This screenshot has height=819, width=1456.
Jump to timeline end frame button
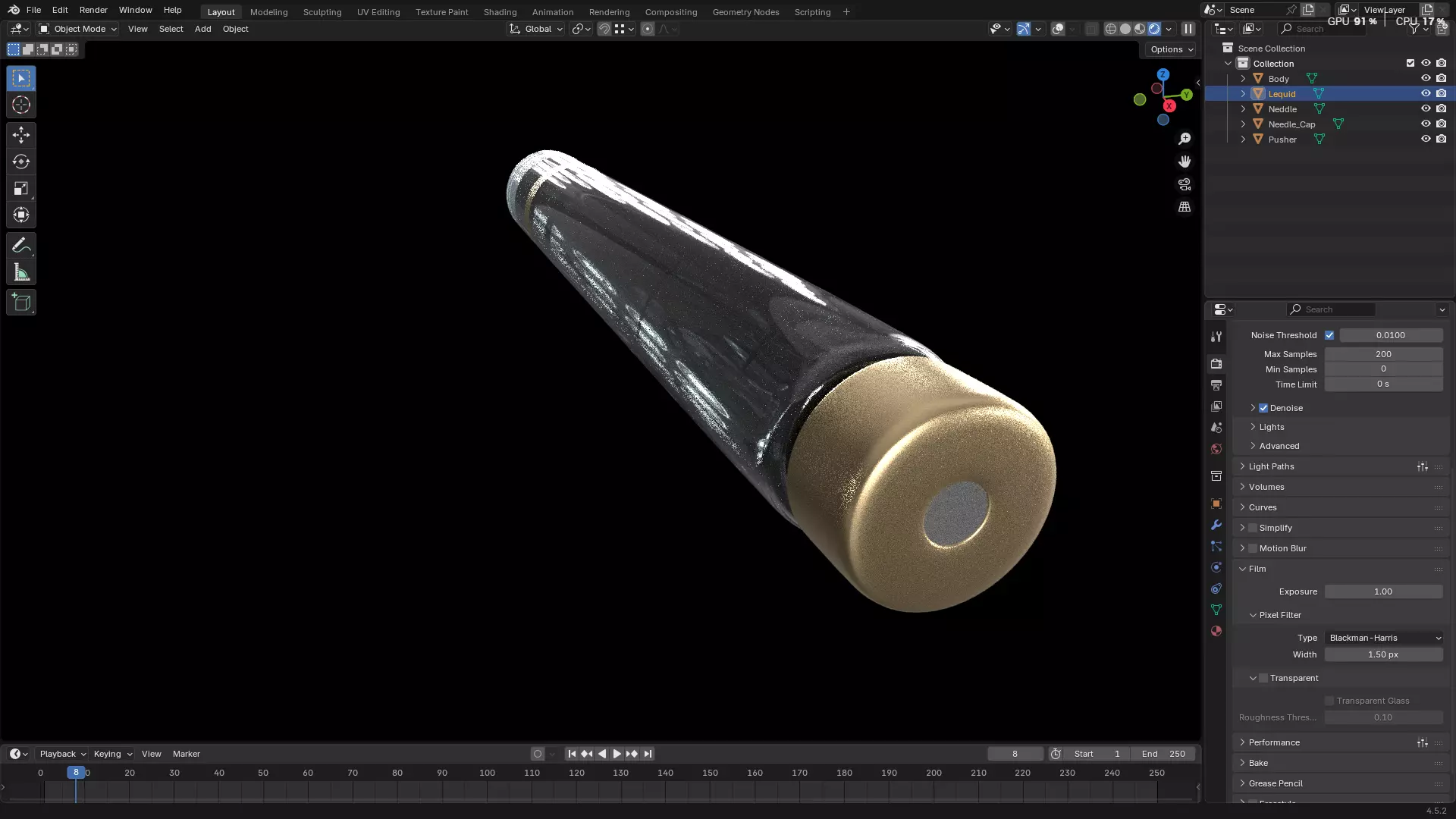point(648,754)
